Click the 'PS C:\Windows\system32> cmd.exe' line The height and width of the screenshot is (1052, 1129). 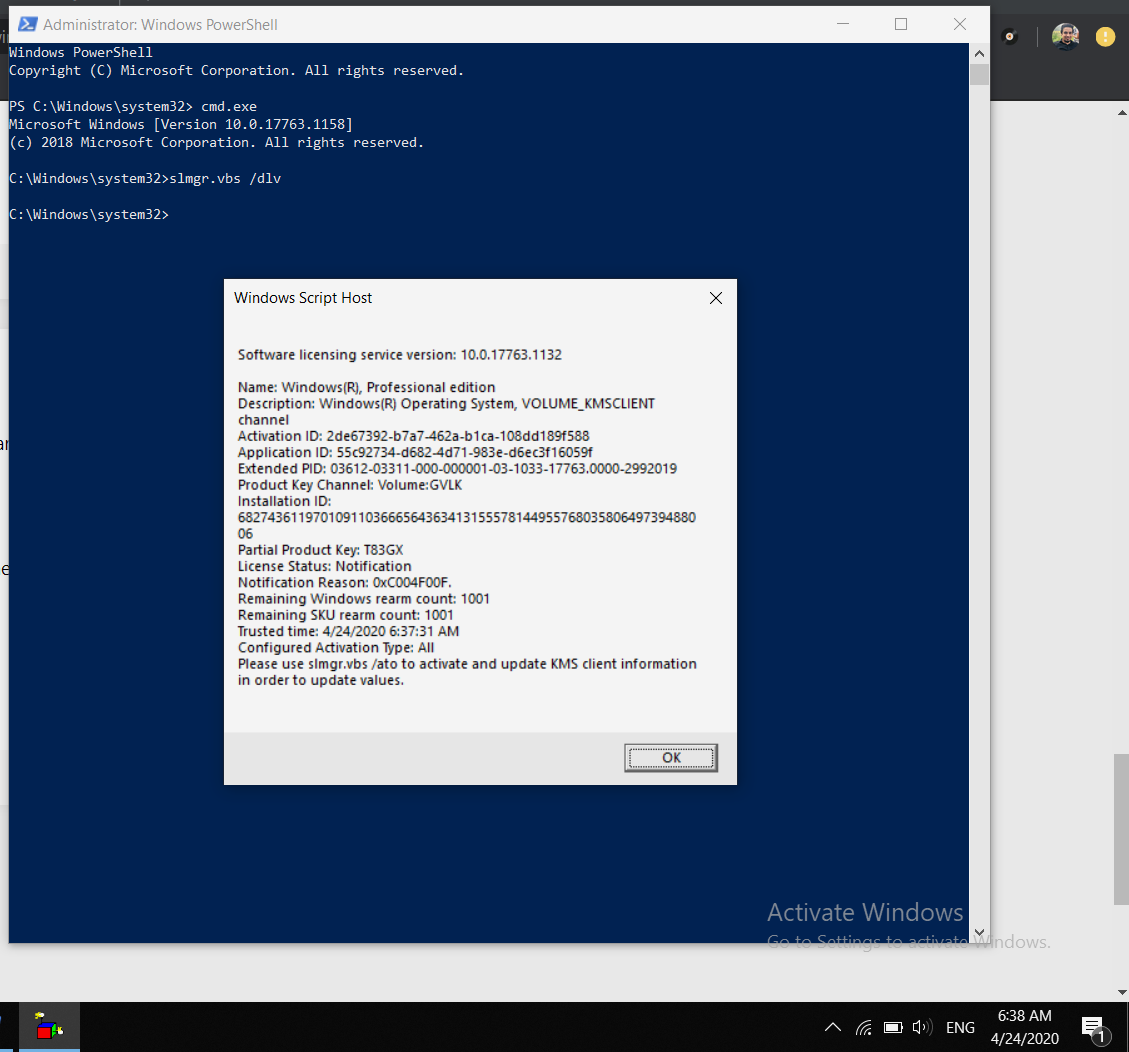click(132, 107)
